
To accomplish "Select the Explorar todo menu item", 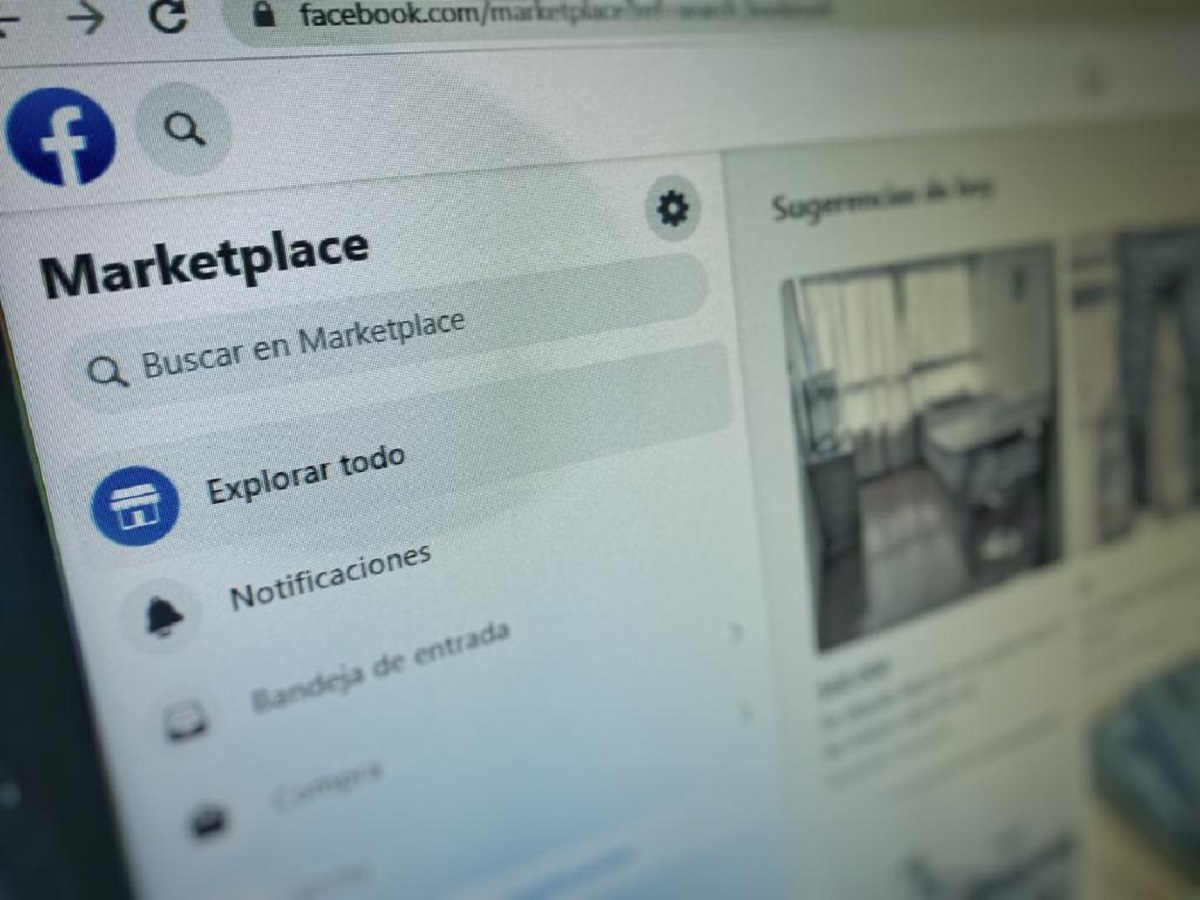I will (x=305, y=475).
